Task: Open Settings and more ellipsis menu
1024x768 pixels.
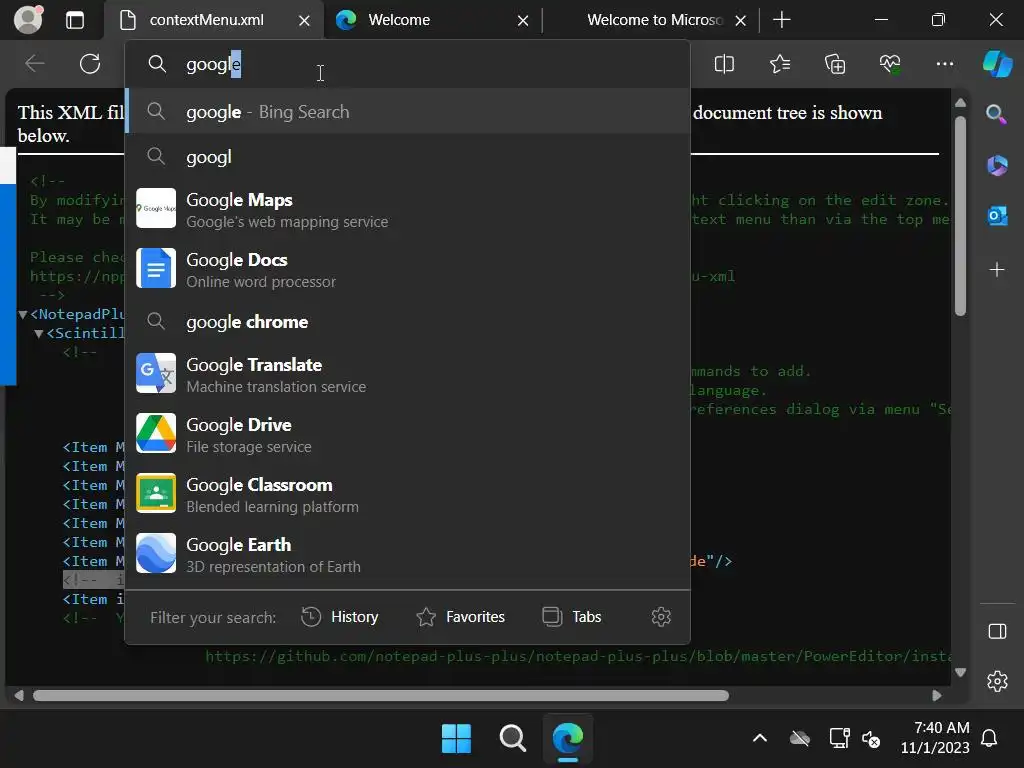Action: 945,64
